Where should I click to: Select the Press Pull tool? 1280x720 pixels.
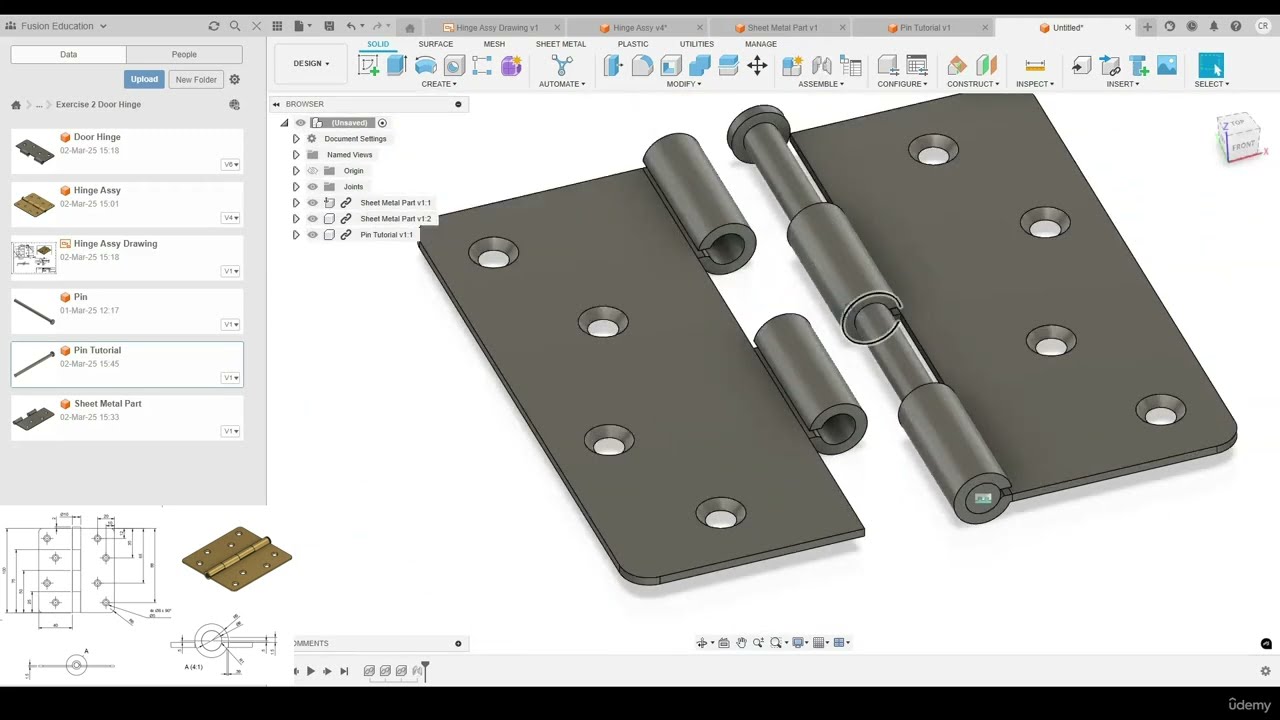coord(614,66)
